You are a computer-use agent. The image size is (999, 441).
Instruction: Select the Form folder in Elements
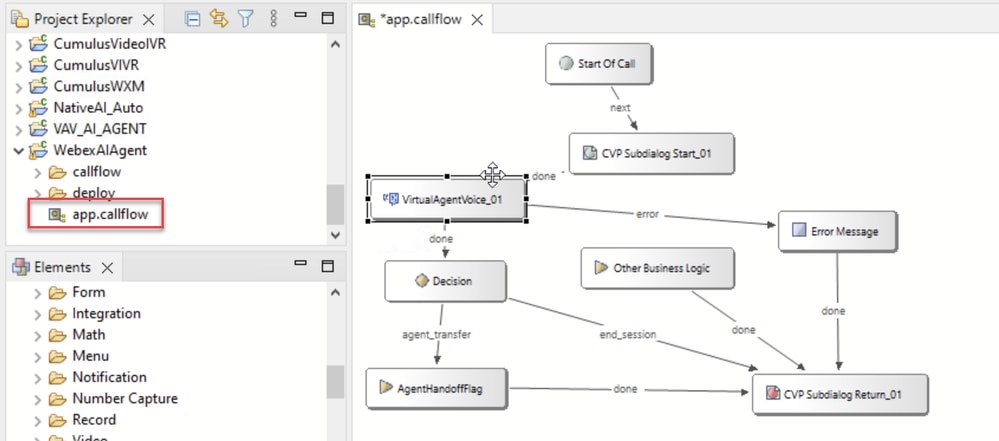pos(89,293)
